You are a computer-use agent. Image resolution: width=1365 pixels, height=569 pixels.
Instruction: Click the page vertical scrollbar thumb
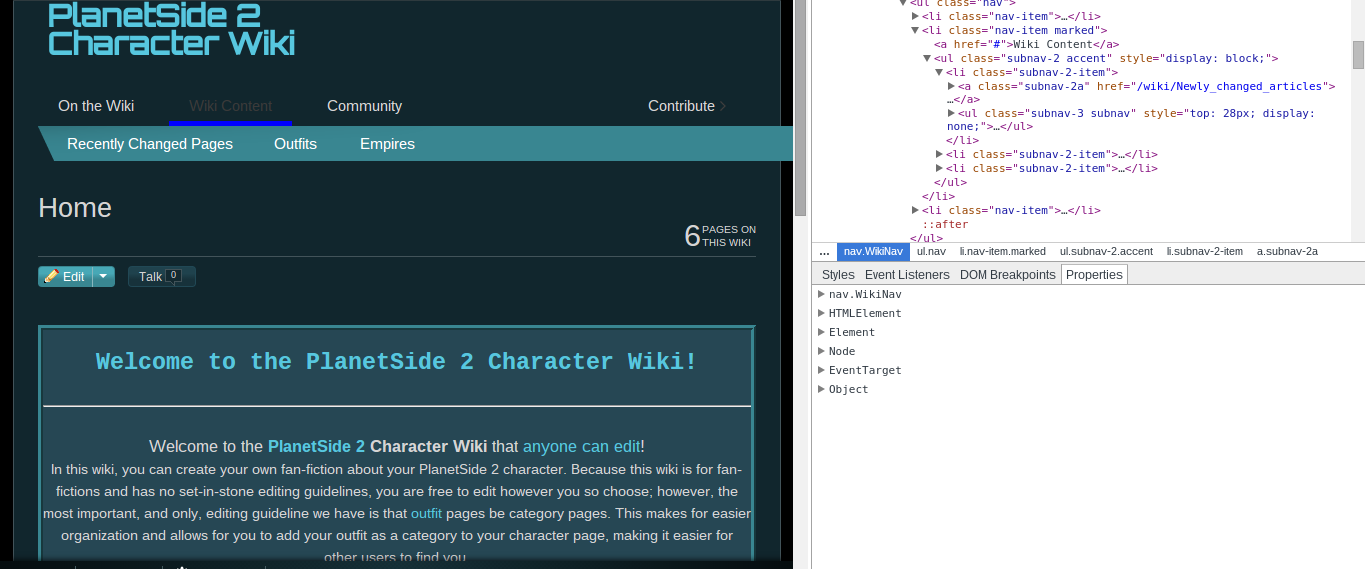[800, 108]
